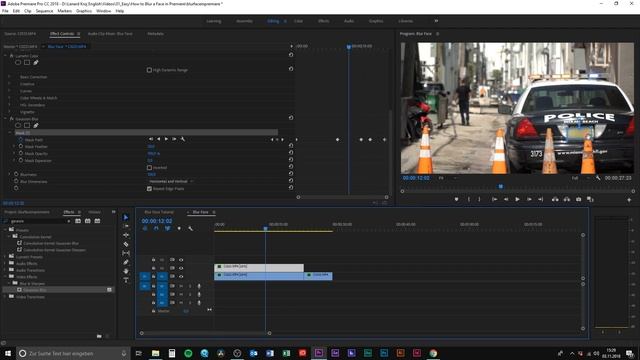
Task: Select the Hand tool
Action: [126, 271]
